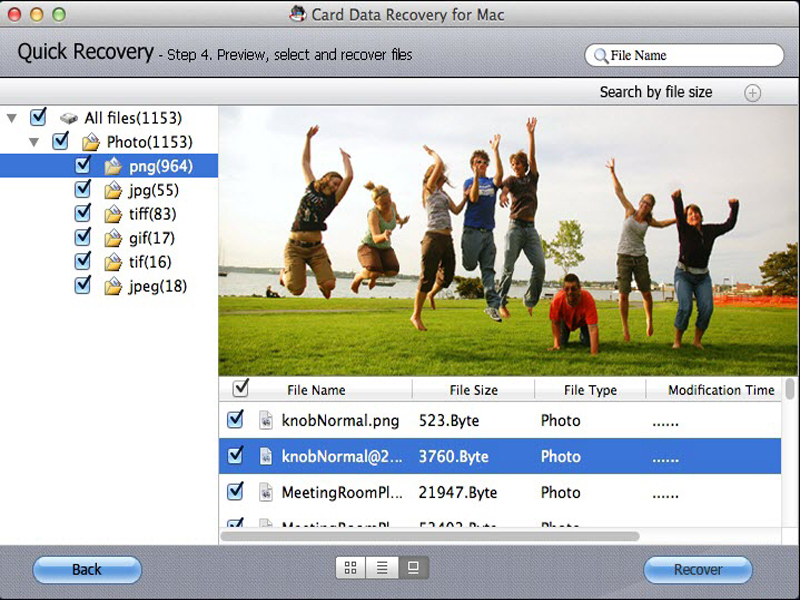Screen dimensions: 800x600
Task: Click the All files drive icon
Action: [x=69, y=118]
